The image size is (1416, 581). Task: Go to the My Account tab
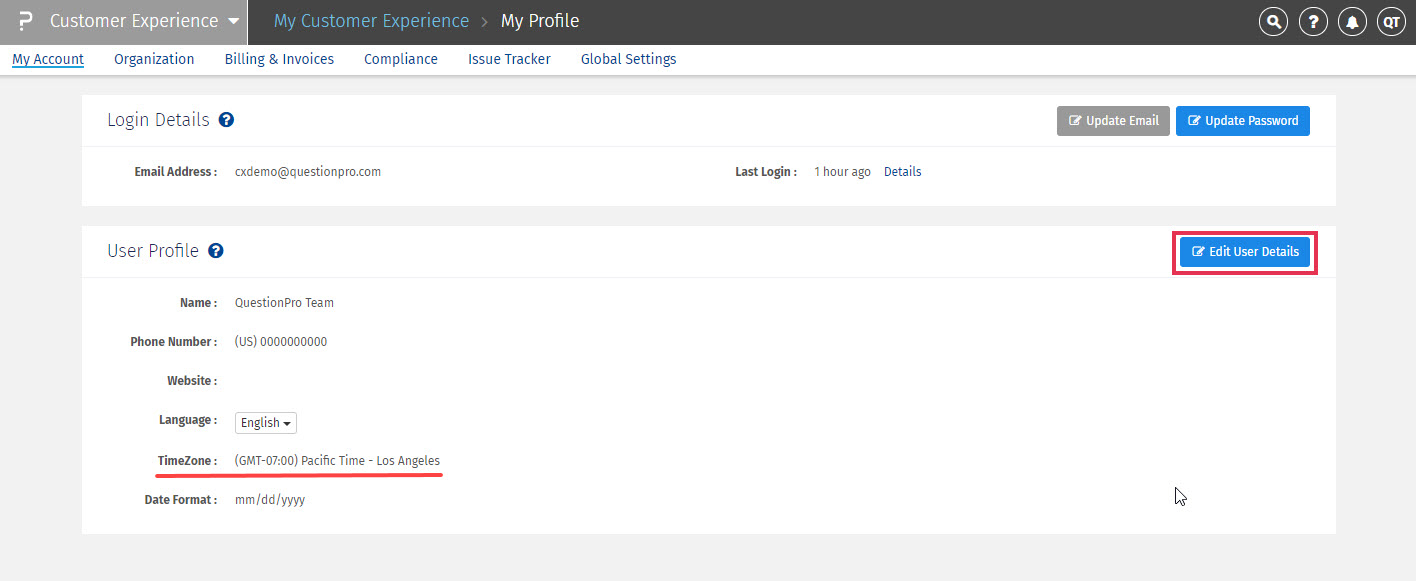coord(48,59)
